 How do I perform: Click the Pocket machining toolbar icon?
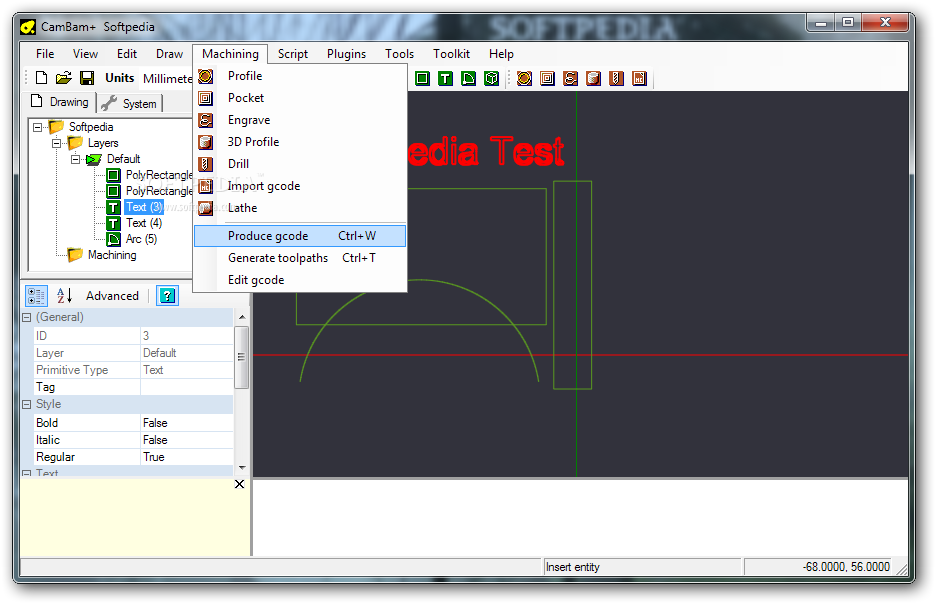pyautogui.click(x=547, y=78)
